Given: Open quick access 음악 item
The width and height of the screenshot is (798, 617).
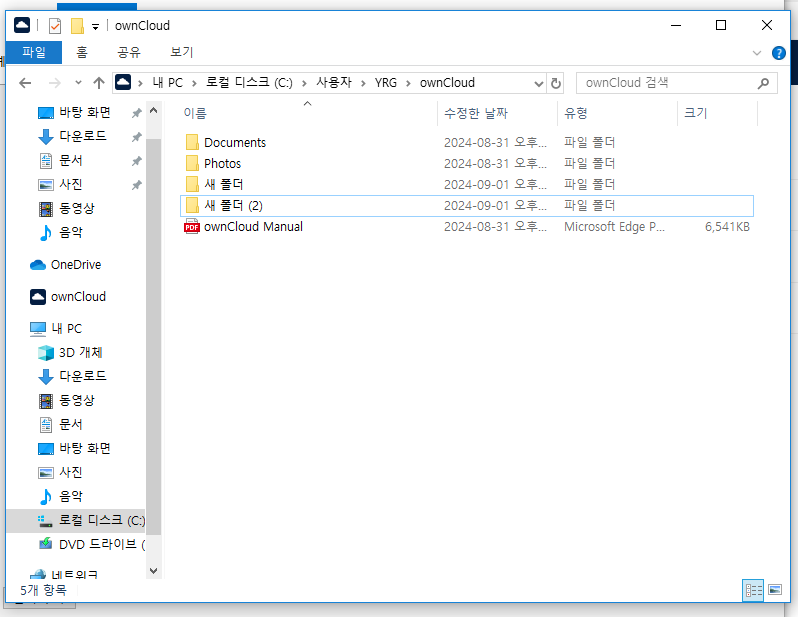Looking at the screenshot, I should 70,232.
